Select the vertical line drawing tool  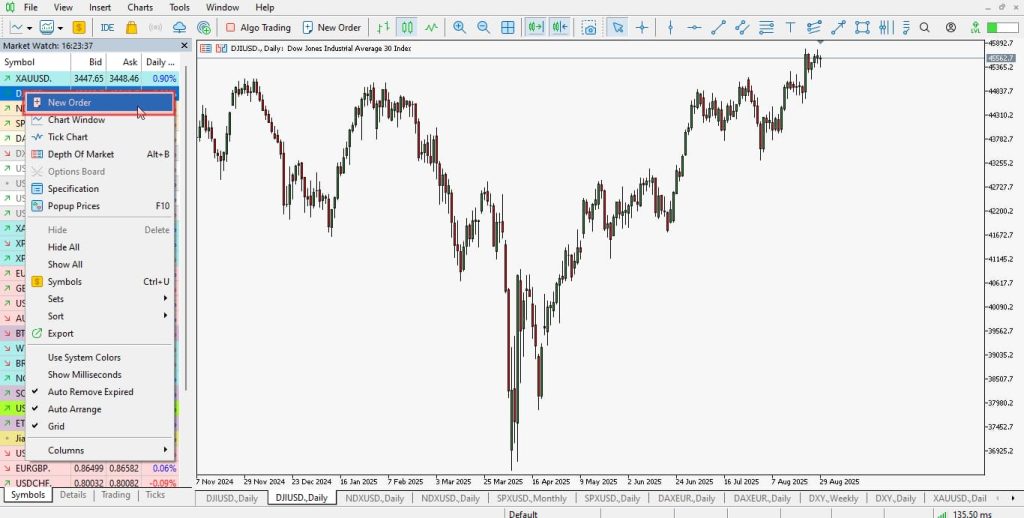(x=670, y=27)
